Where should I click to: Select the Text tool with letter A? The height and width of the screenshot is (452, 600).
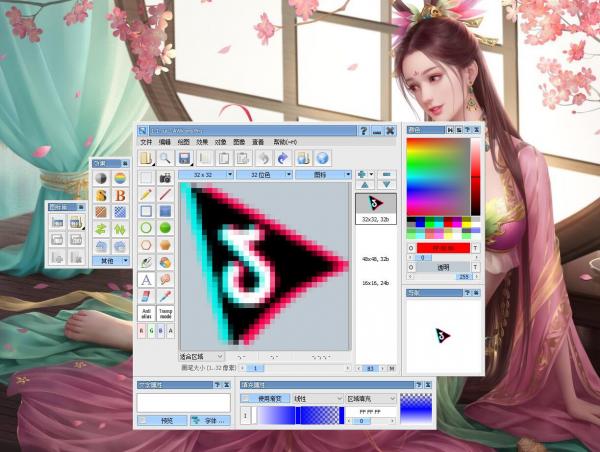pyautogui.click(x=146, y=280)
